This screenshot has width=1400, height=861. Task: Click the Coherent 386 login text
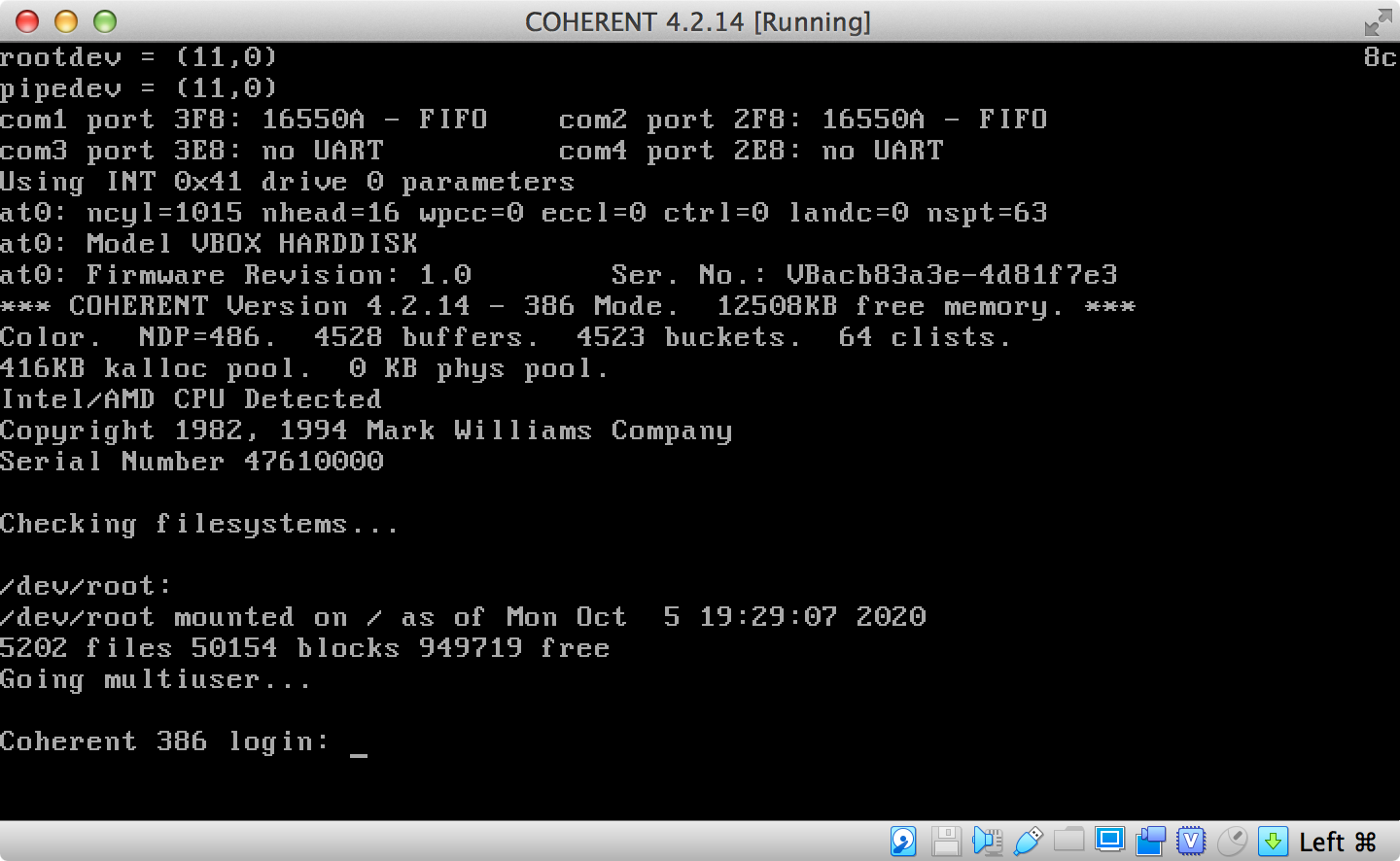coord(163,740)
